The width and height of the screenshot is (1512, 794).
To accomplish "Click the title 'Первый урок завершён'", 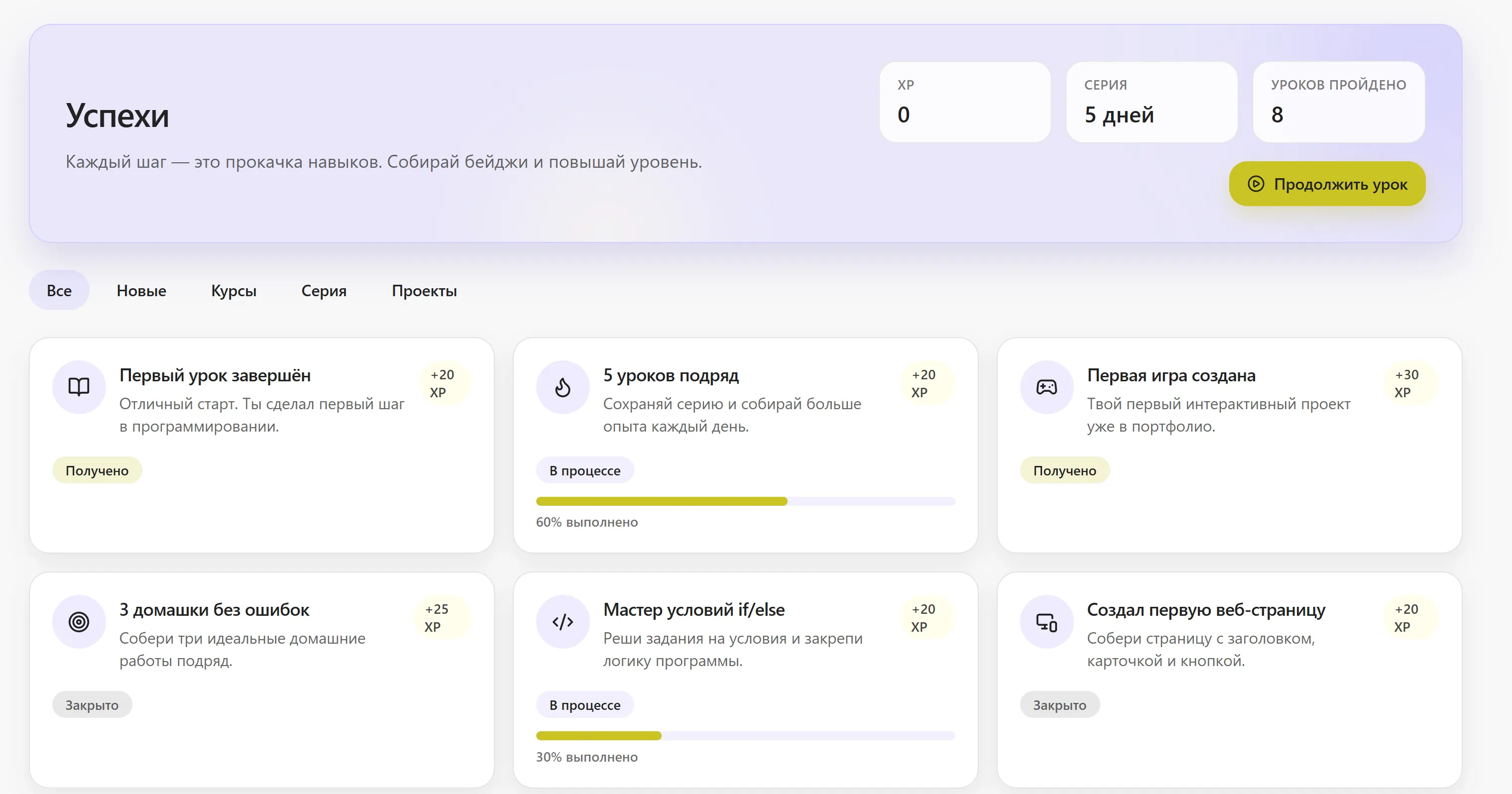I will pyautogui.click(x=215, y=375).
